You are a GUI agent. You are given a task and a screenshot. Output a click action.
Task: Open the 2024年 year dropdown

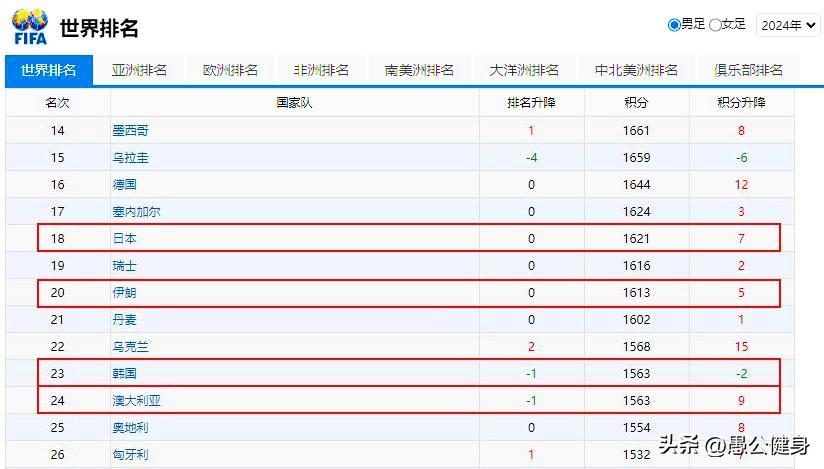[788, 25]
